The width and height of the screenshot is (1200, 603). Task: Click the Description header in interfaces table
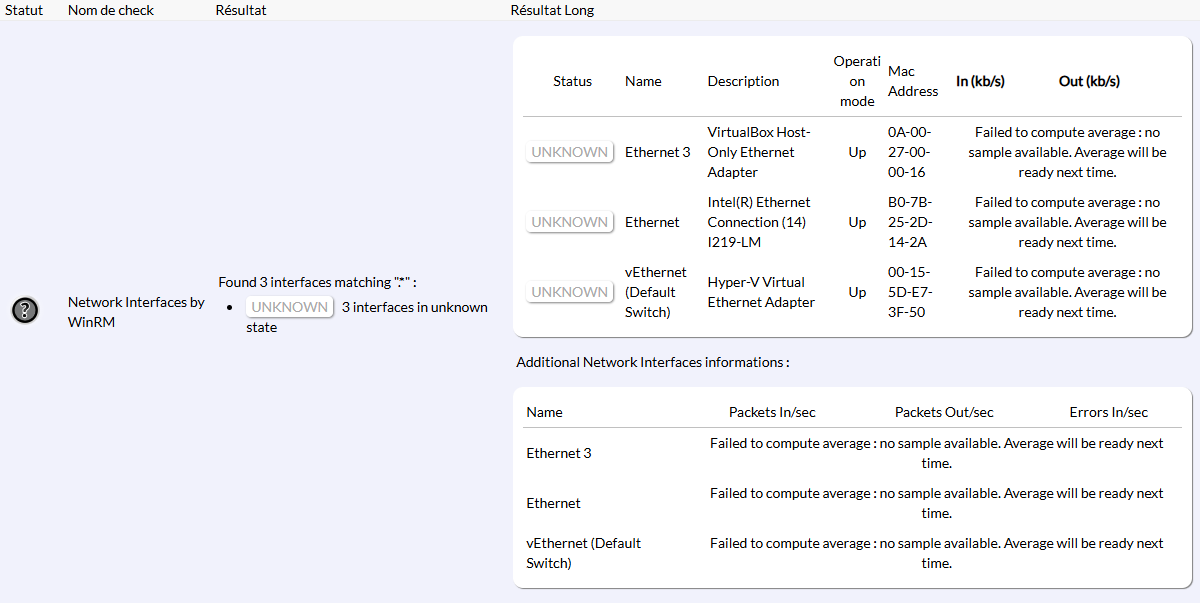[x=743, y=81]
